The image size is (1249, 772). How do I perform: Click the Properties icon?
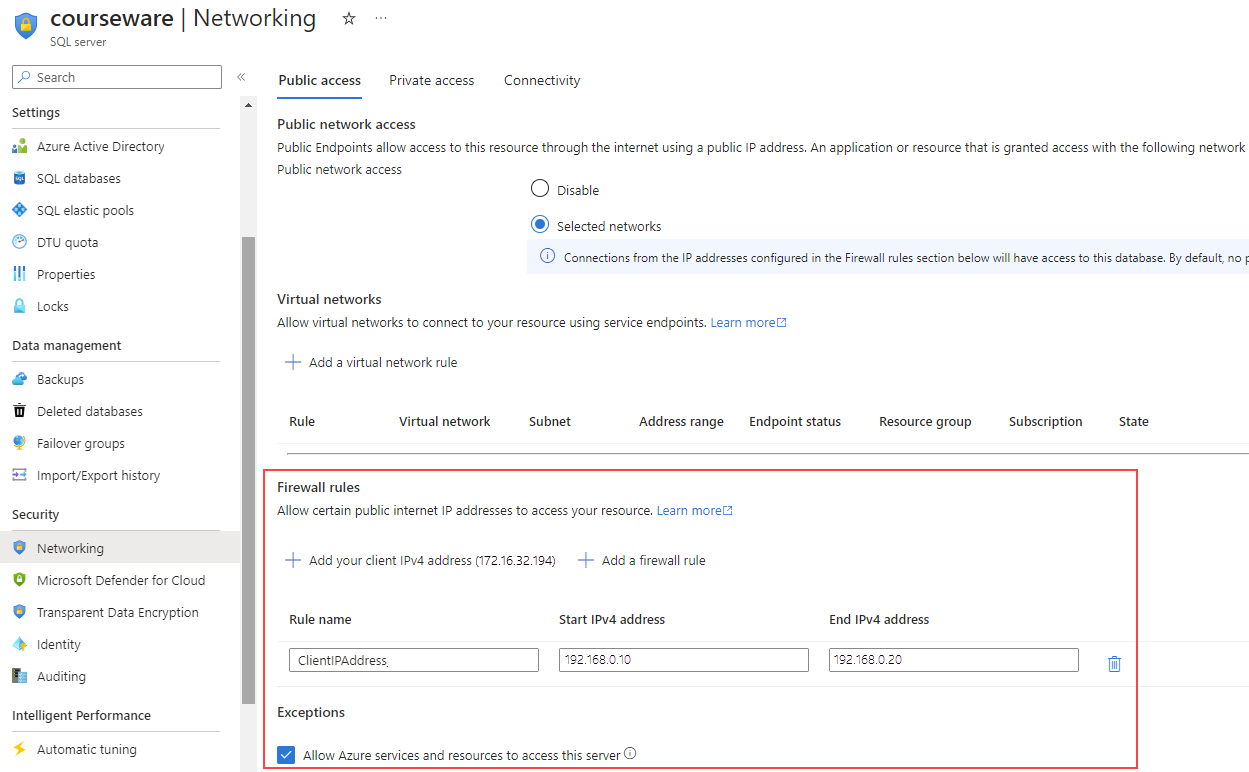click(19, 274)
